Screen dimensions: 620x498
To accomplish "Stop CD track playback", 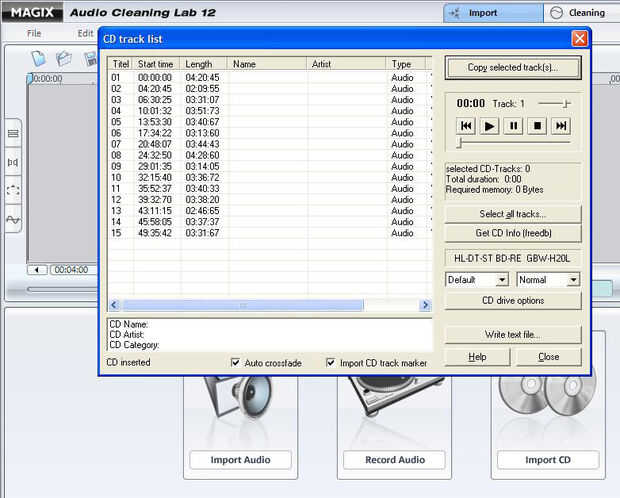I will pyautogui.click(x=537, y=126).
